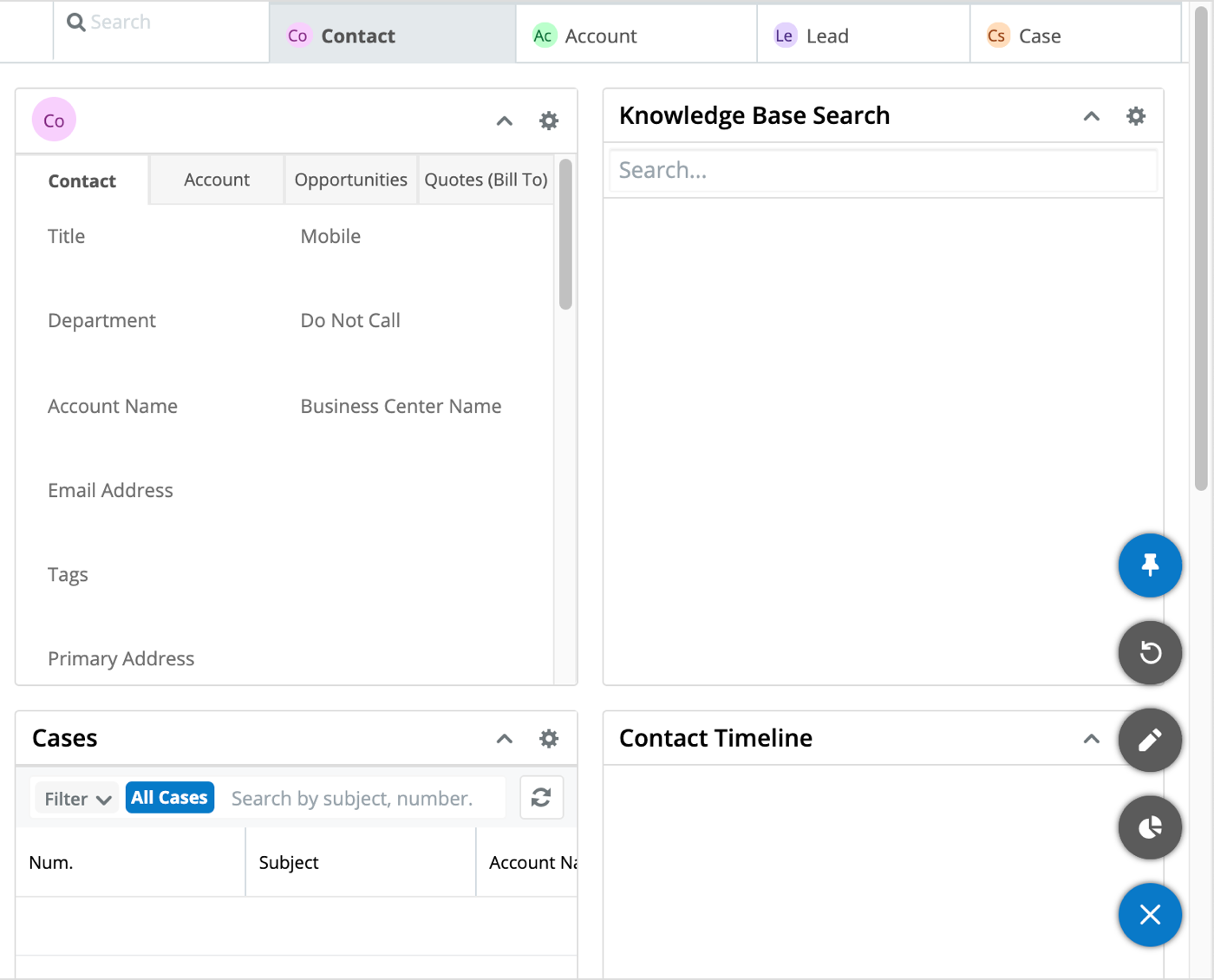The height and width of the screenshot is (980, 1214).
Task: Click the search magnifier icon
Action: pos(75,22)
